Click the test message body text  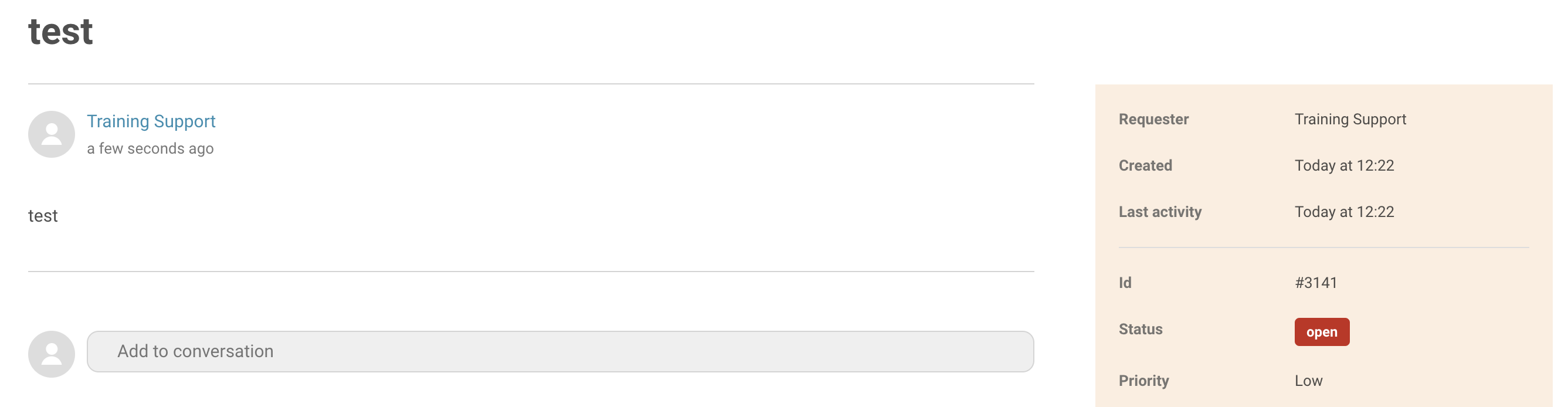43,216
